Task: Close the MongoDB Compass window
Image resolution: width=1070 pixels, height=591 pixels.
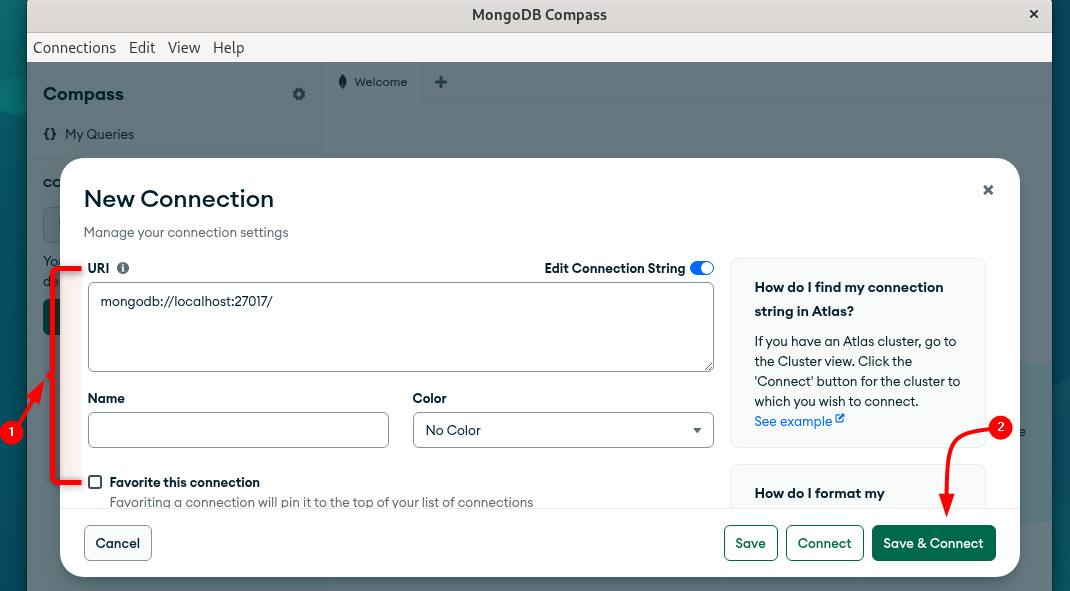Action: [1033, 14]
